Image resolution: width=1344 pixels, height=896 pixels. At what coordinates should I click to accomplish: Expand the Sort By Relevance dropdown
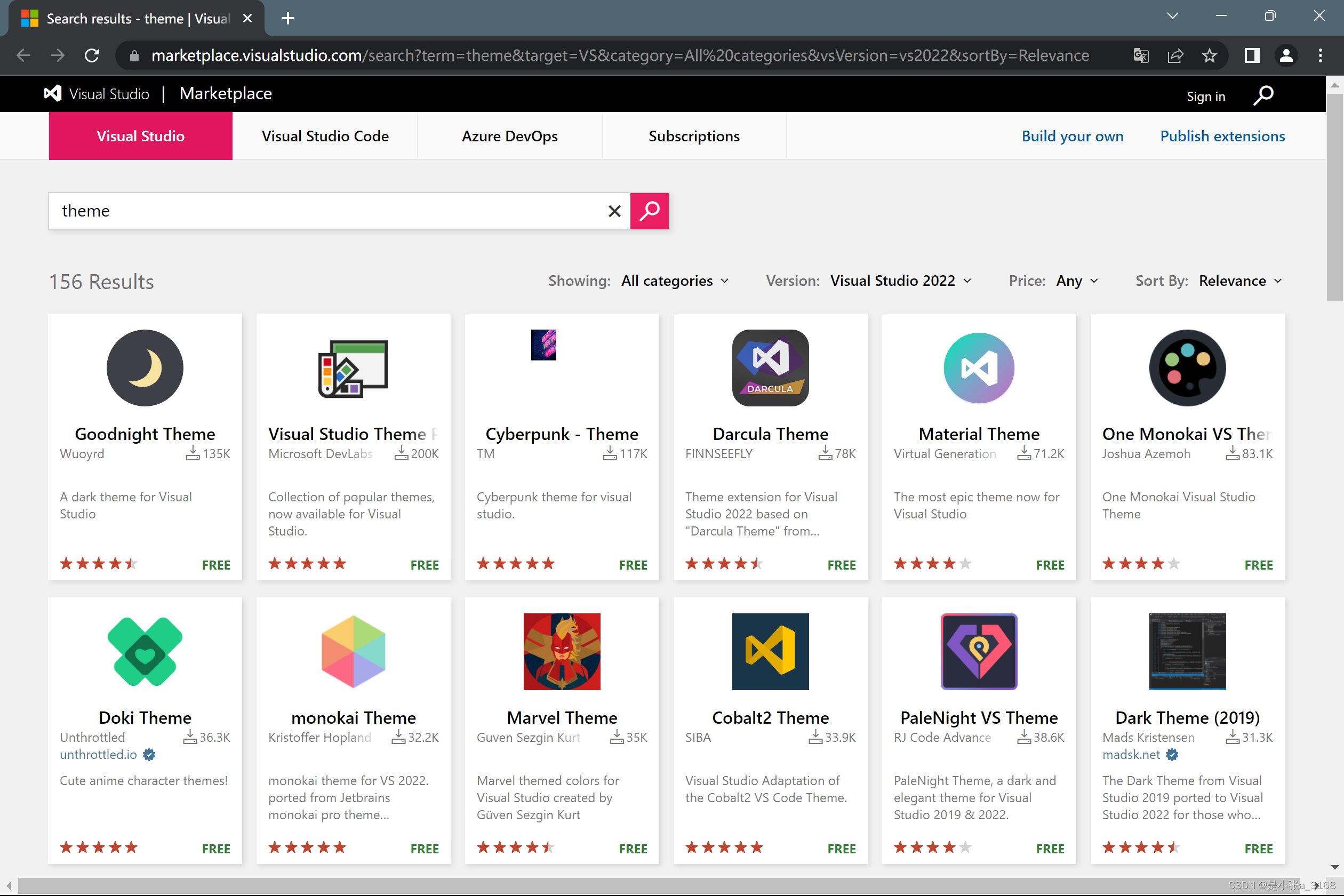(1240, 281)
